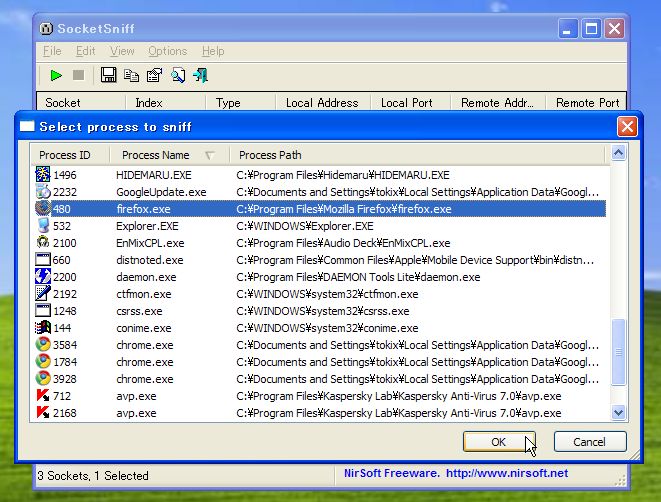The height and width of the screenshot is (502, 661).
Task: Open the Help menu
Action: click(213, 51)
